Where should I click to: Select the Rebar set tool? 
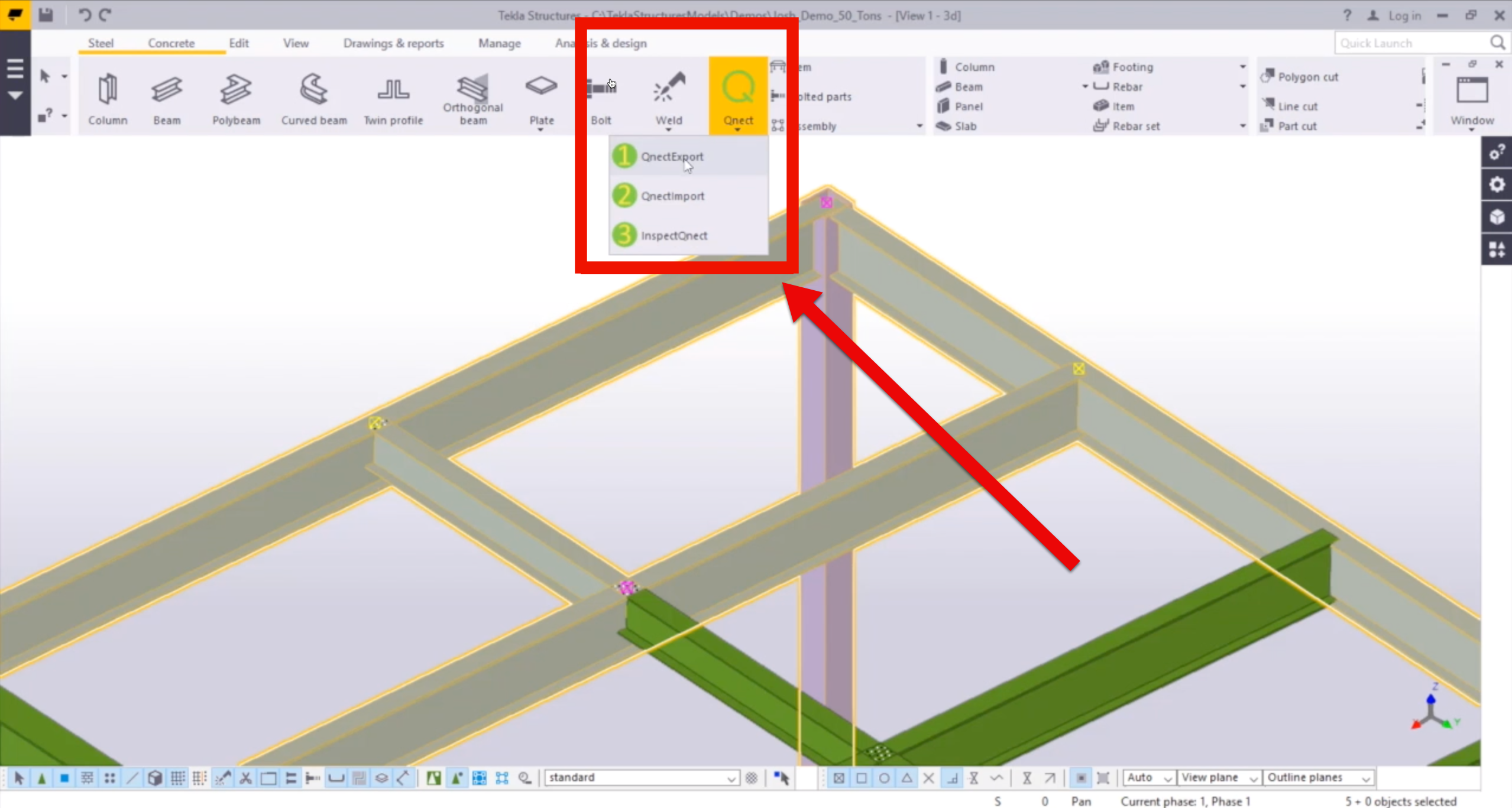[1126, 126]
